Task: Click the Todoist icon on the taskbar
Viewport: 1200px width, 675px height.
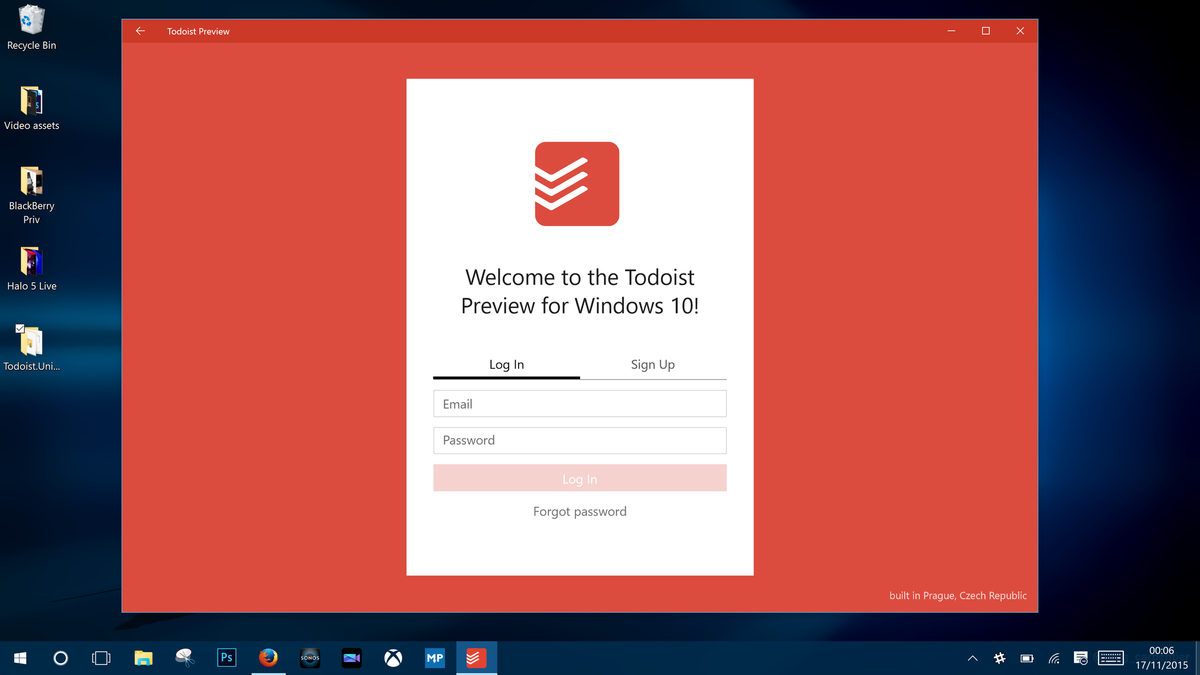Action: (x=476, y=658)
